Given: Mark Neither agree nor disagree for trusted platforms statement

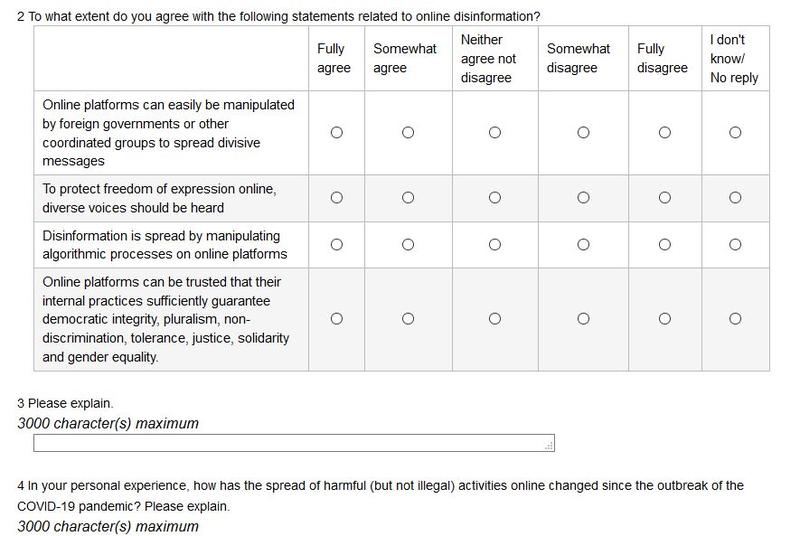Looking at the screenshot, I should [x=495, y=319].
